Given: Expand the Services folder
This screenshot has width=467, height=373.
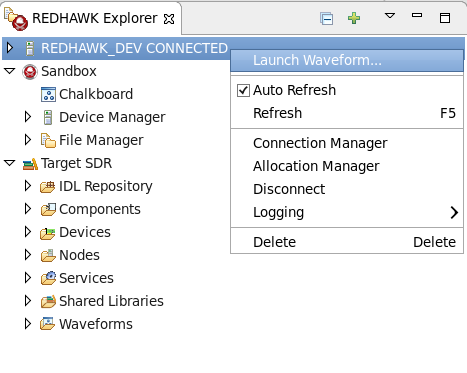Looking at the screenshot, I should pos(28,278).
